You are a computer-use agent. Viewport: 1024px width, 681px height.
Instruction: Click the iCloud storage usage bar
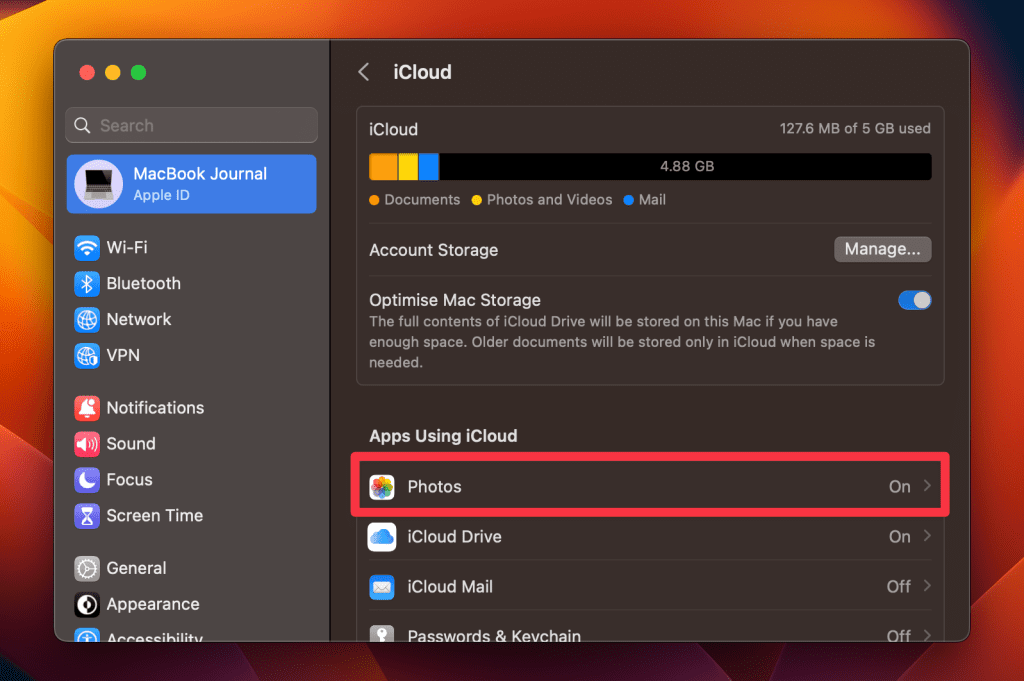click(650, 166)
